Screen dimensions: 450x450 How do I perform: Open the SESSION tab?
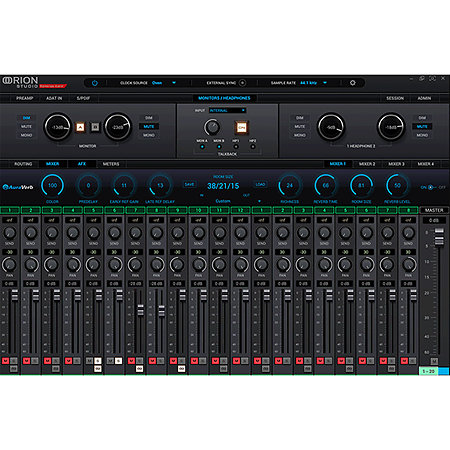395,98
